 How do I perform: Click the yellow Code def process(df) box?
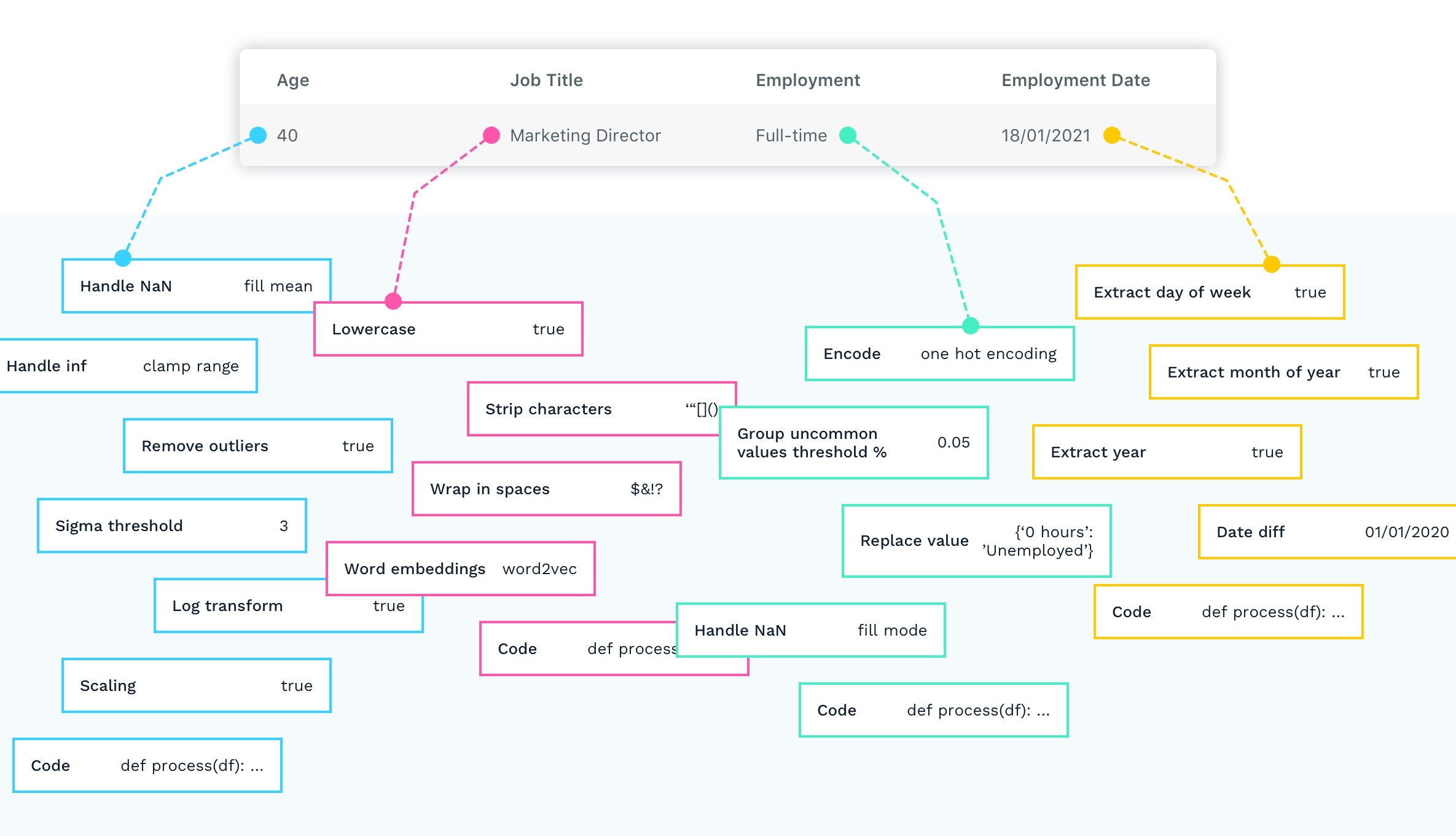click(x=1229, y=612)
